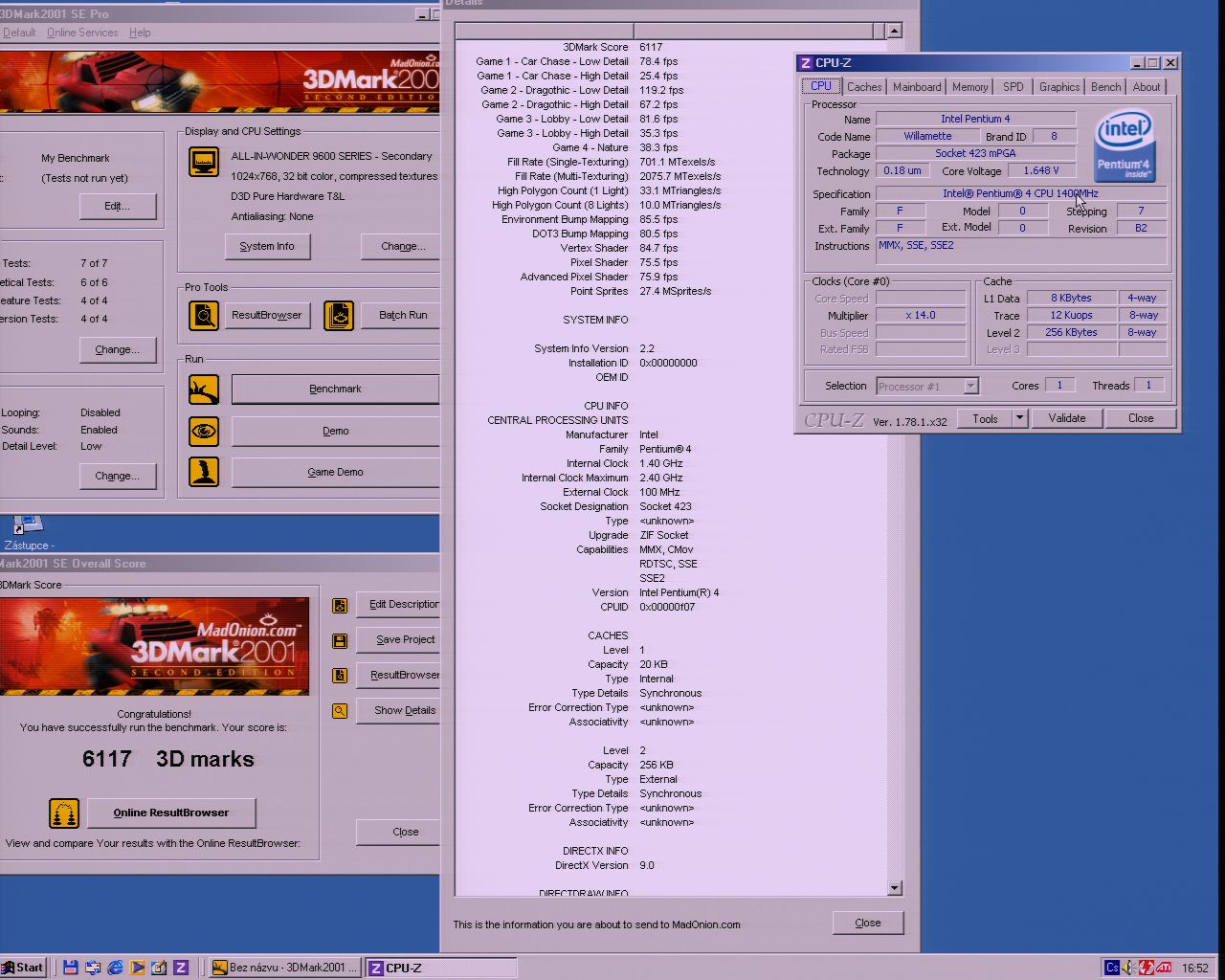
Task: Click the Cs keyboard language tray indicator
Action: point(1112,968)
